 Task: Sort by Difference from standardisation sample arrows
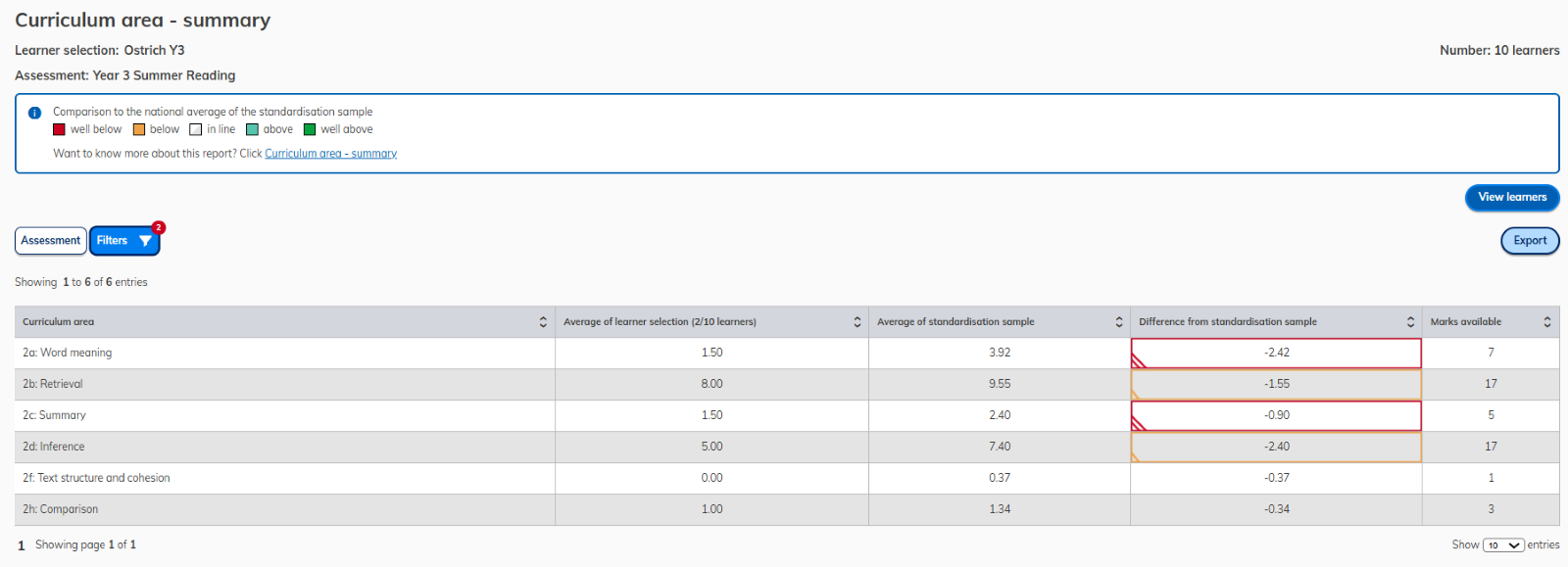tap(1411, 322)
